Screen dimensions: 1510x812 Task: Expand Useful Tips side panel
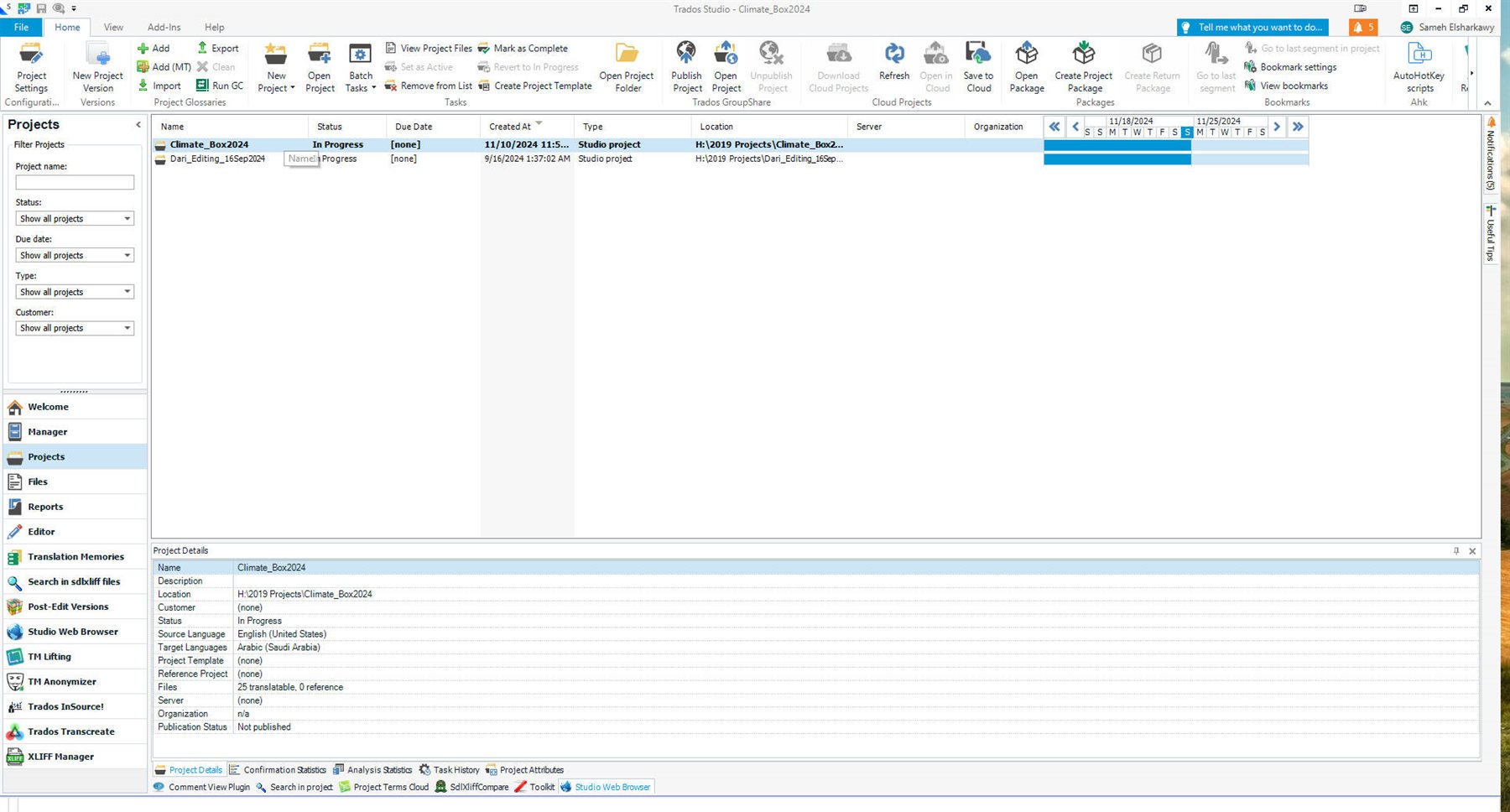[1491, 233]
